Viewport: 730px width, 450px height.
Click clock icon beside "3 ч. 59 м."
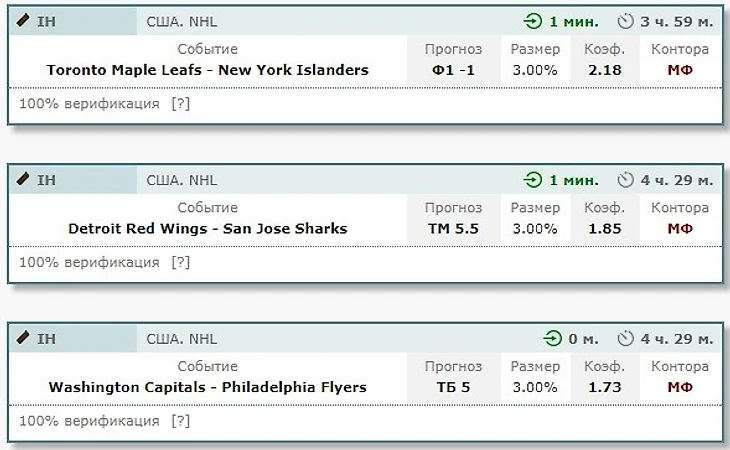(x=626, y=21)
